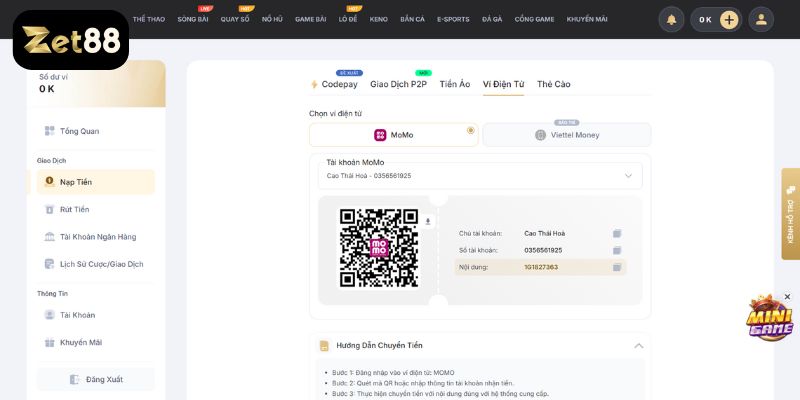Open the Khuyến Mãi top menu

click(x=587, y=19)
